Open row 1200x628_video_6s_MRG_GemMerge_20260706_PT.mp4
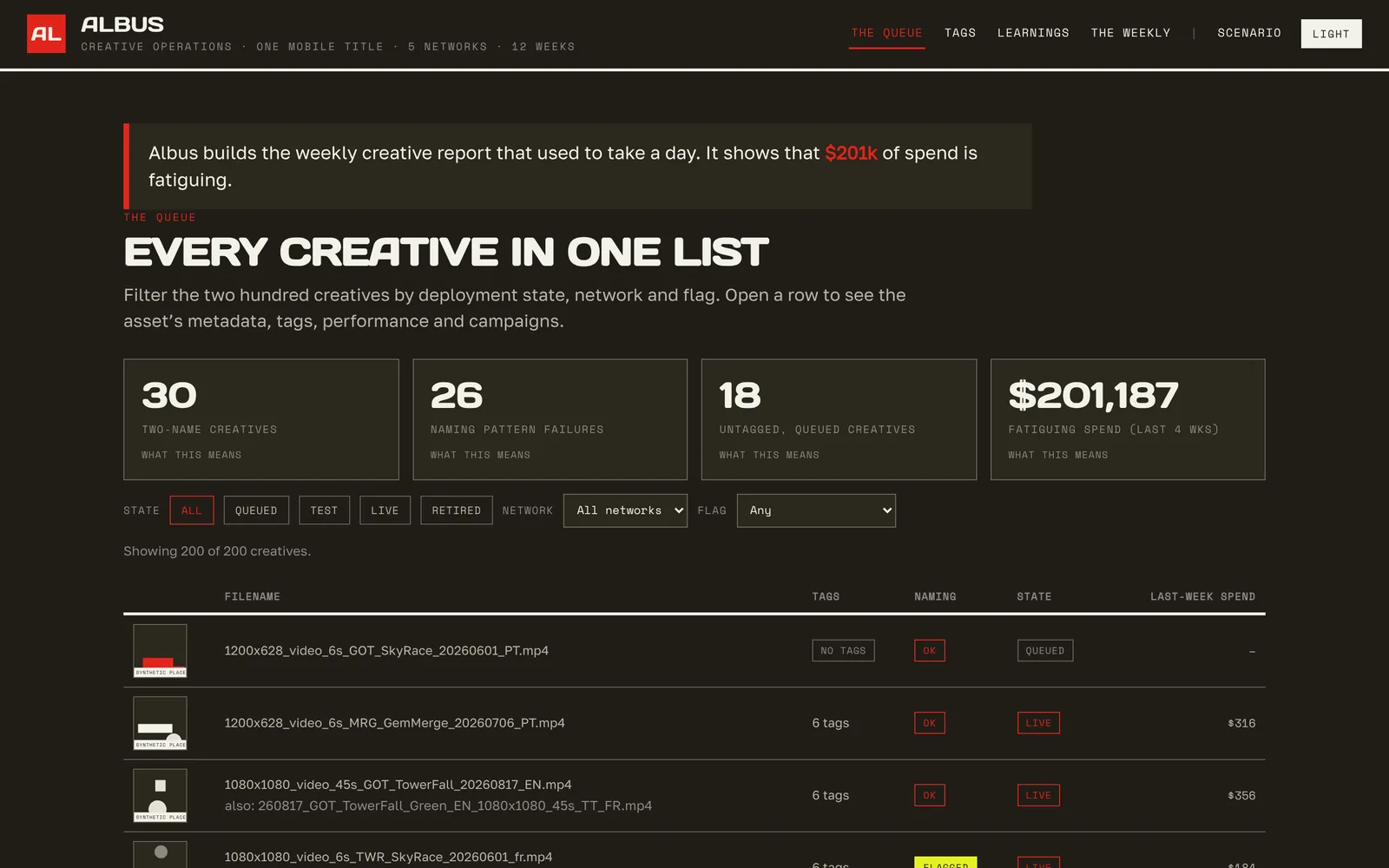The height and width of the screenshot is (868, 1389). tap(694, 723)
